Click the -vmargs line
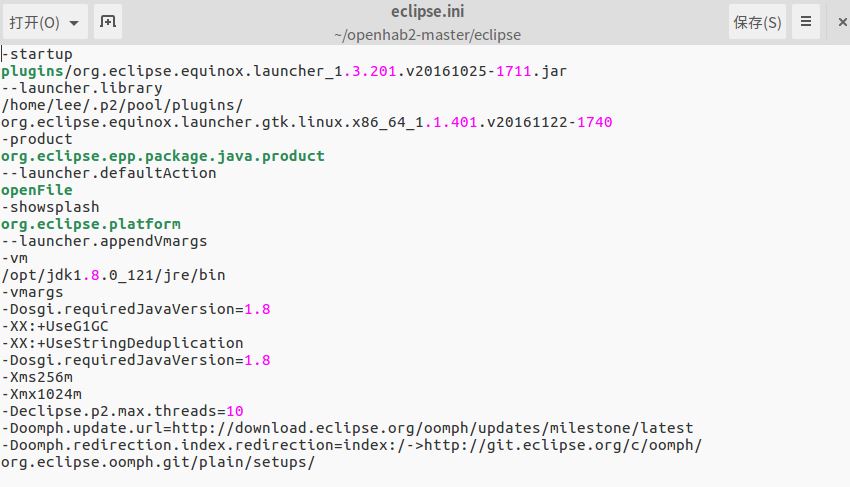 tap(33, 292)
